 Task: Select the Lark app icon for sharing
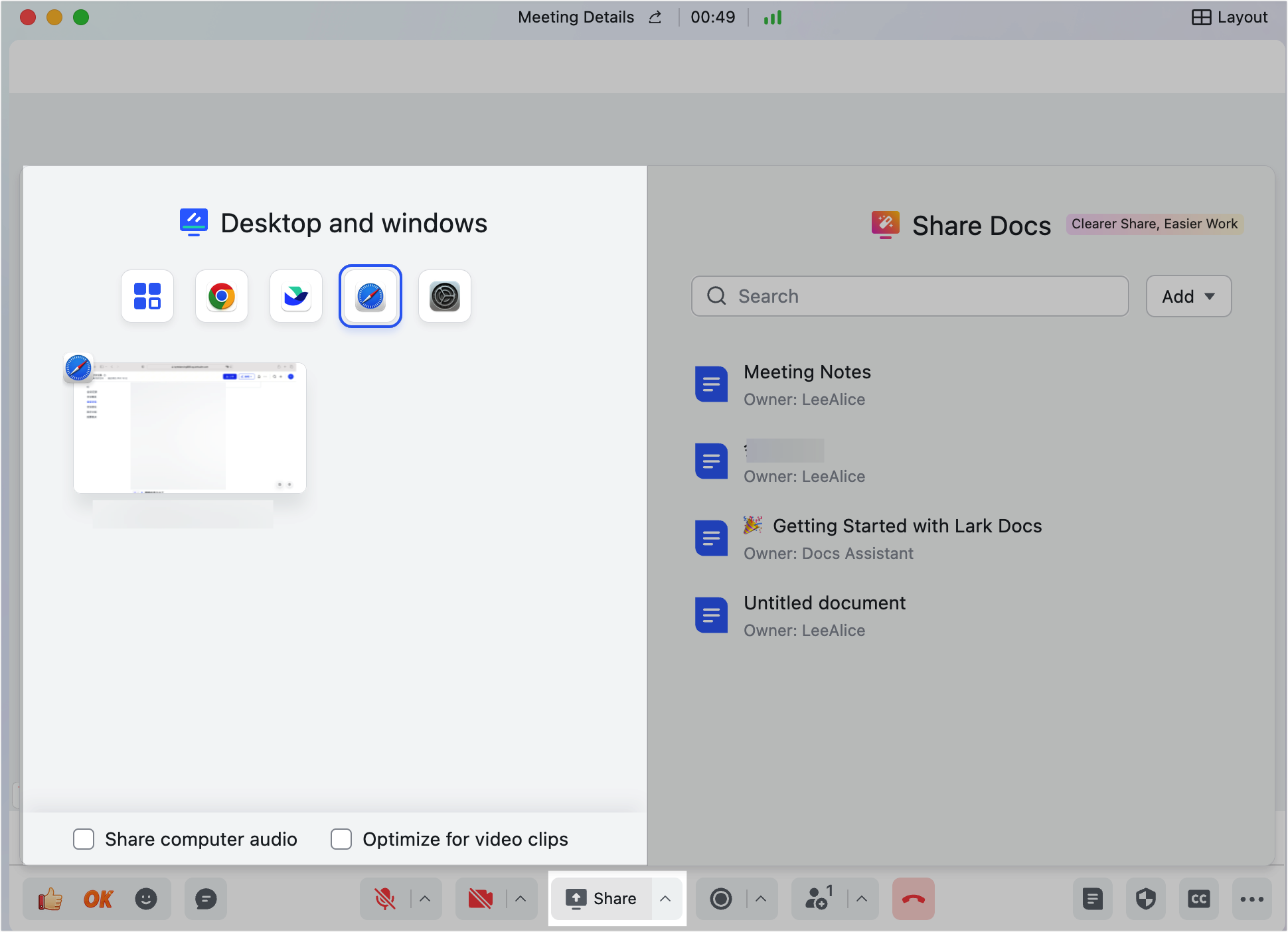point(296,296)
